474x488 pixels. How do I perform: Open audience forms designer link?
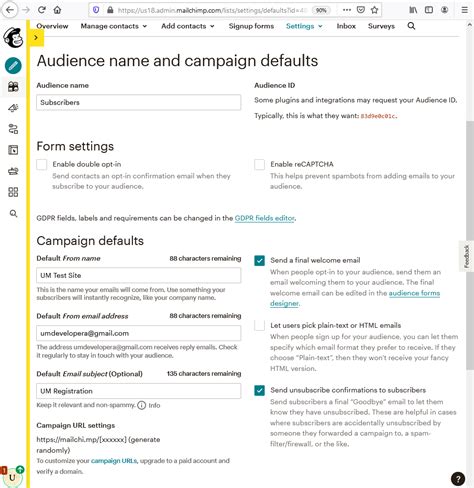click(x=414, y=293)
